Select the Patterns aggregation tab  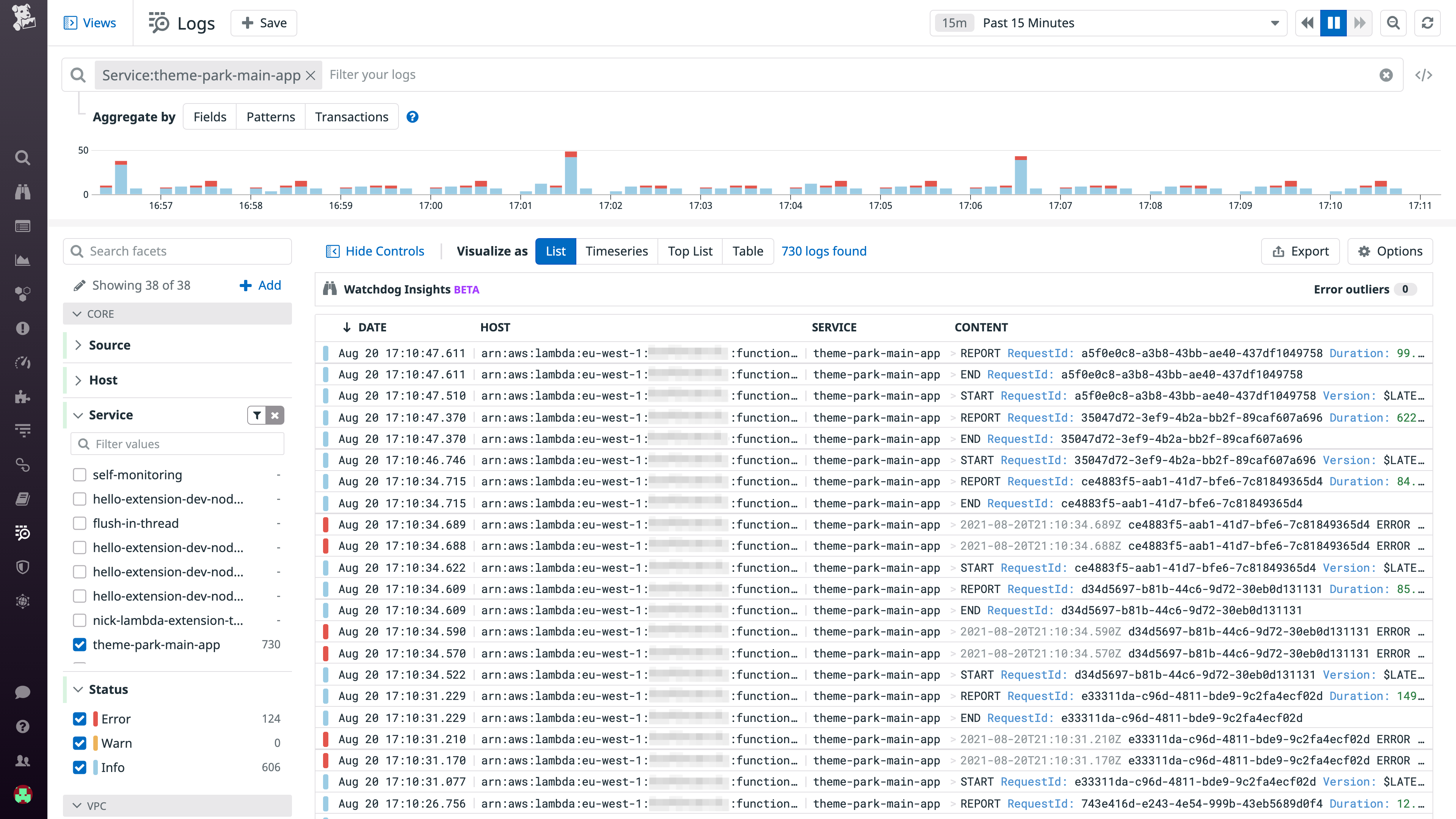[270, 116]
